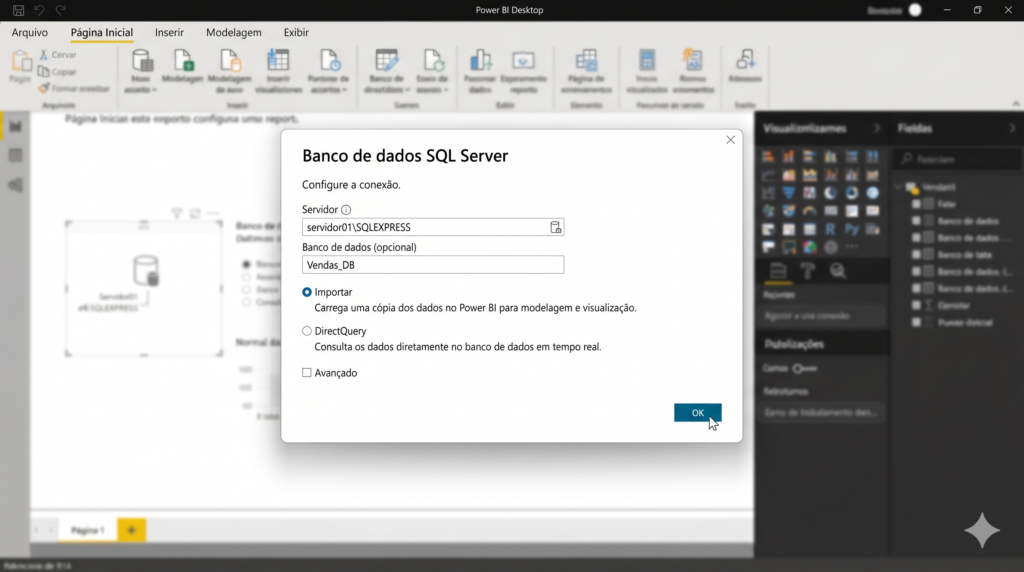
Task: Click the undo arrow in title bar
Action: (x=39, y=10)
